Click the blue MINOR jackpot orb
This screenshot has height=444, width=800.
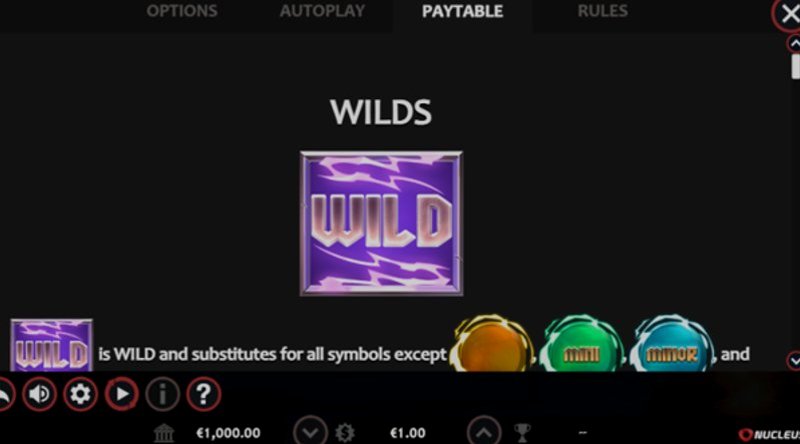[x=672, y=346]
